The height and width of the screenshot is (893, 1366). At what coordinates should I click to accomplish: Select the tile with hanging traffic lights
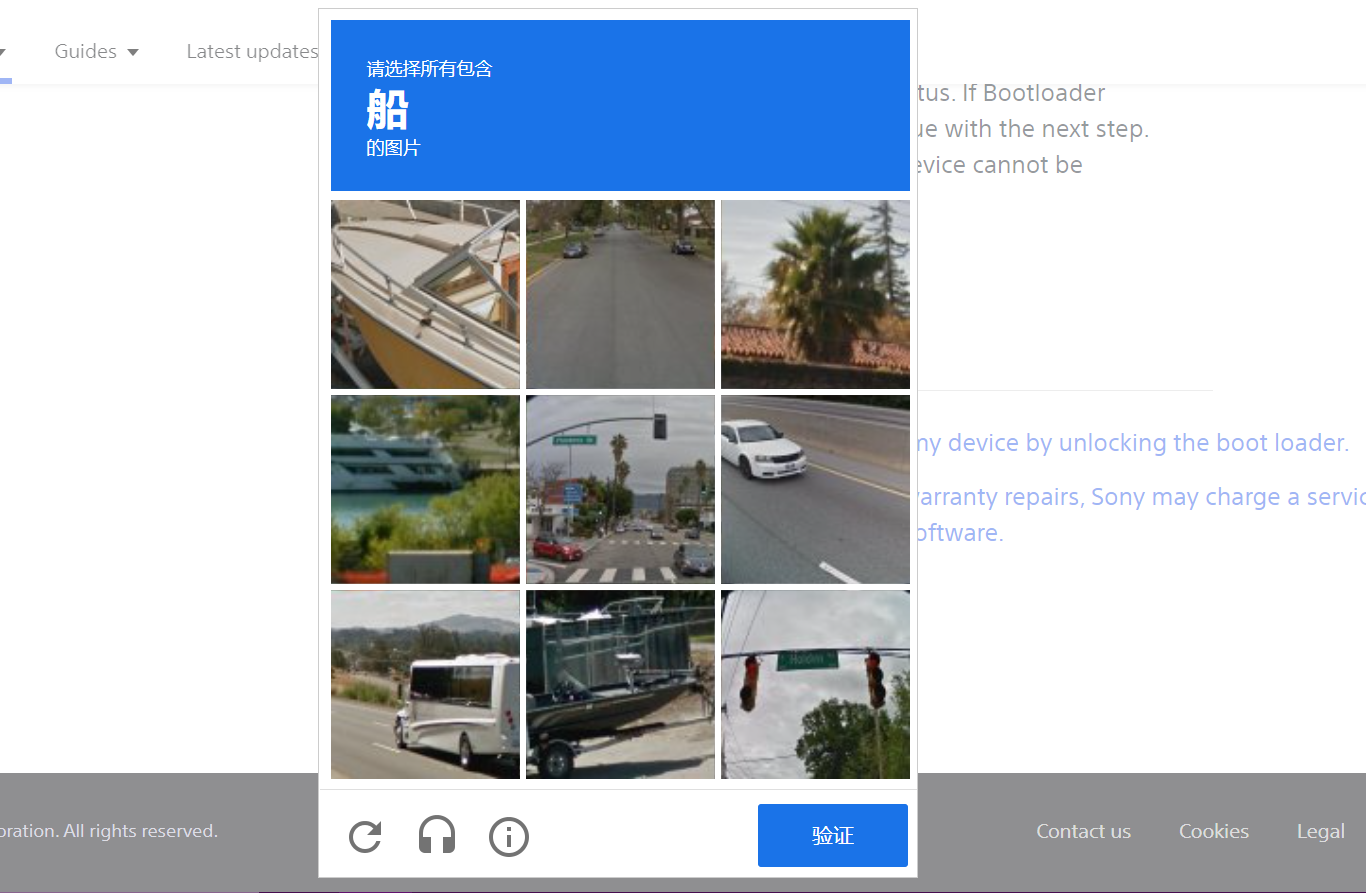click(x=815, y=684)
